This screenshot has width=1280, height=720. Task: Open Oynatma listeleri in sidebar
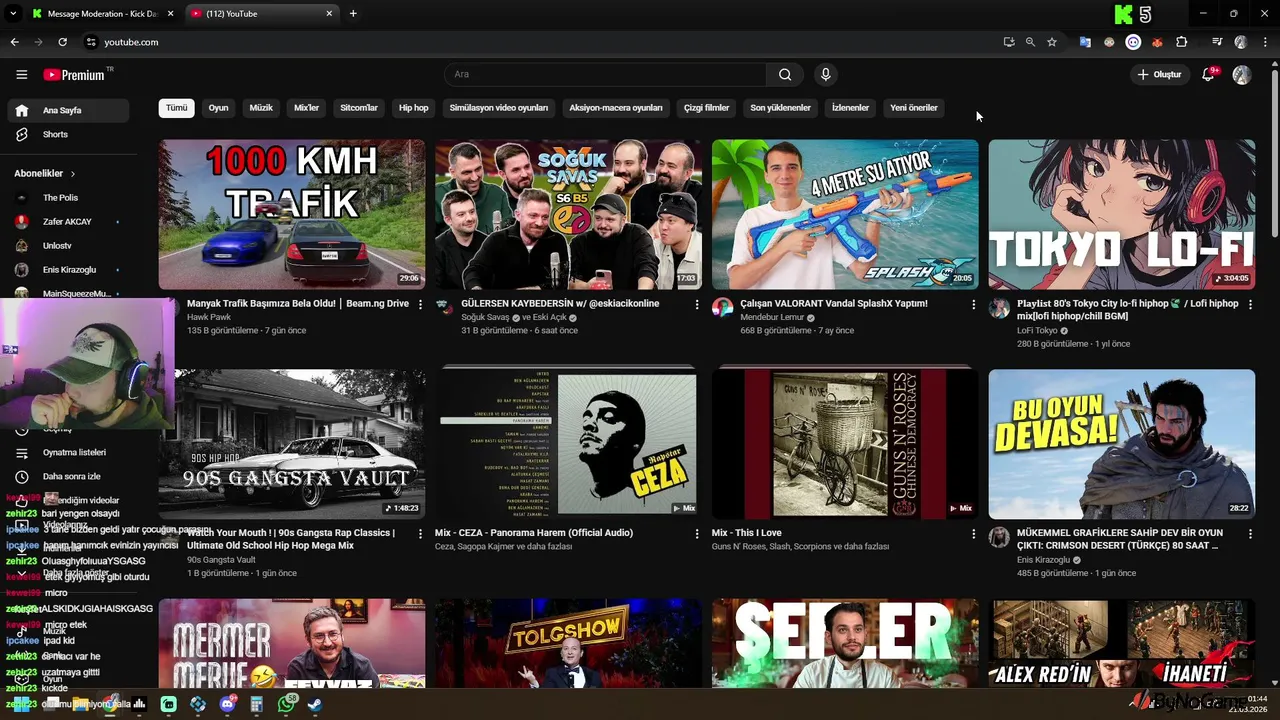[68, 453]
